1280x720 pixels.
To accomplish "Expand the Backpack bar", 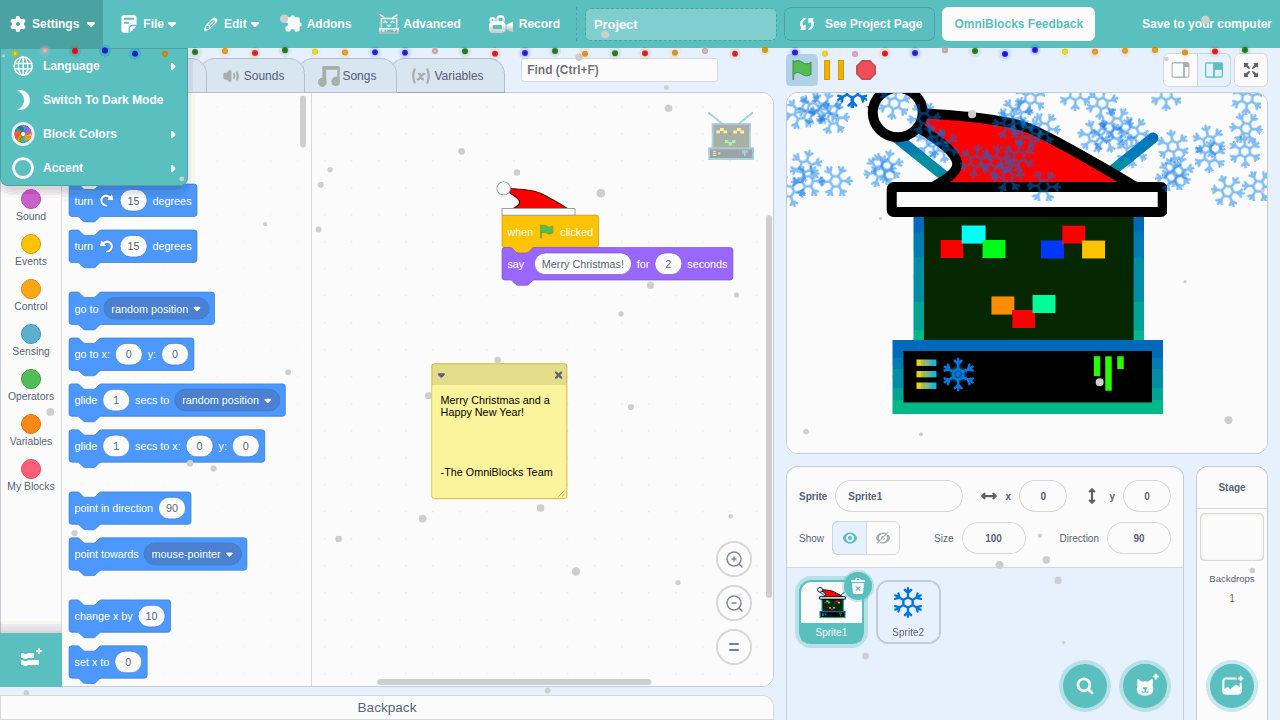I will [387, 707].
